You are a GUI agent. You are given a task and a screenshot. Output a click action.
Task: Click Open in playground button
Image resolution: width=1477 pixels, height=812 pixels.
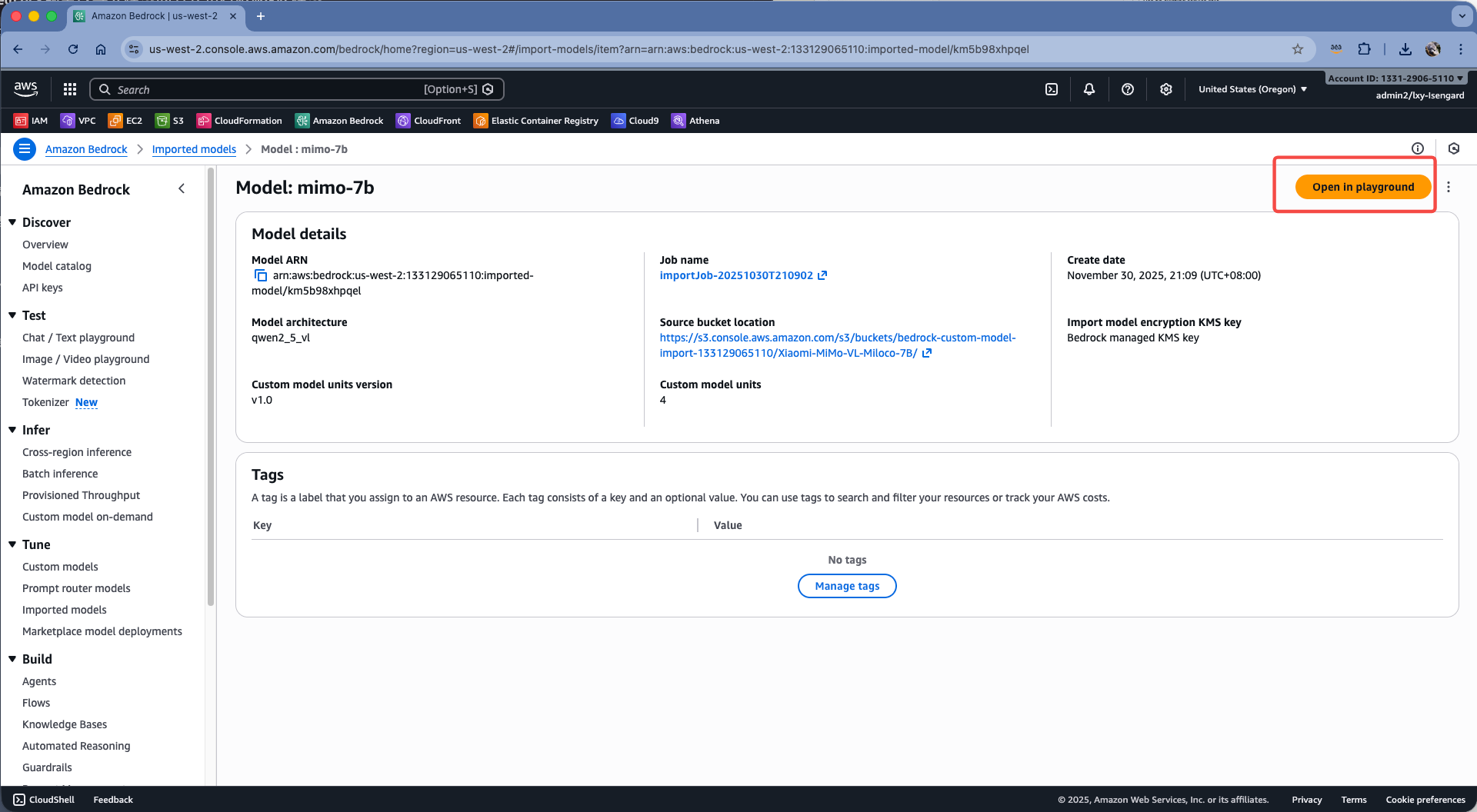click(x=1362, y=187)
